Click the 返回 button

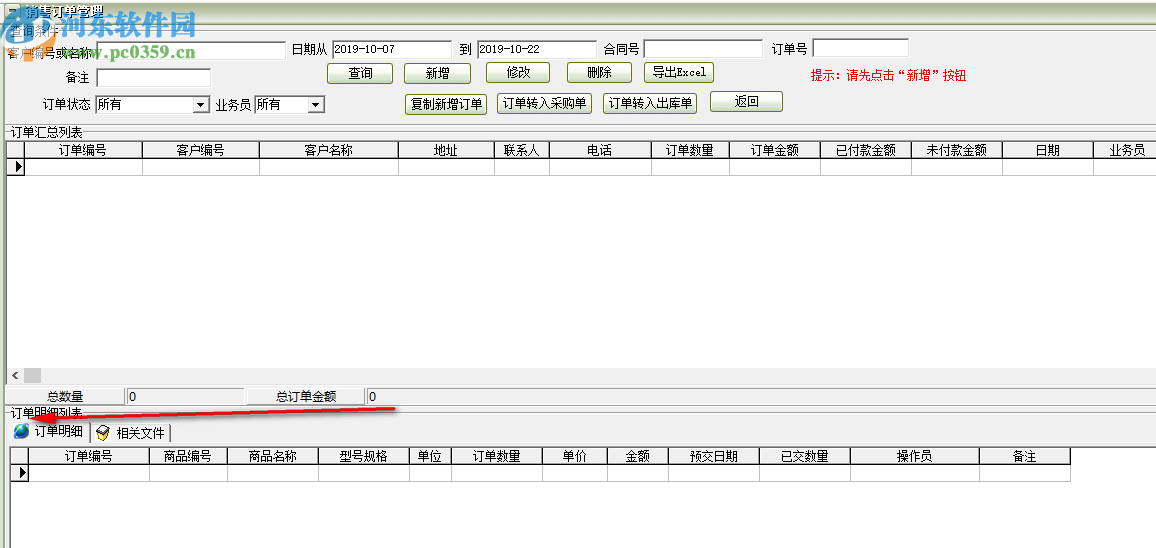pyautogui.click(x=746, y=102)
